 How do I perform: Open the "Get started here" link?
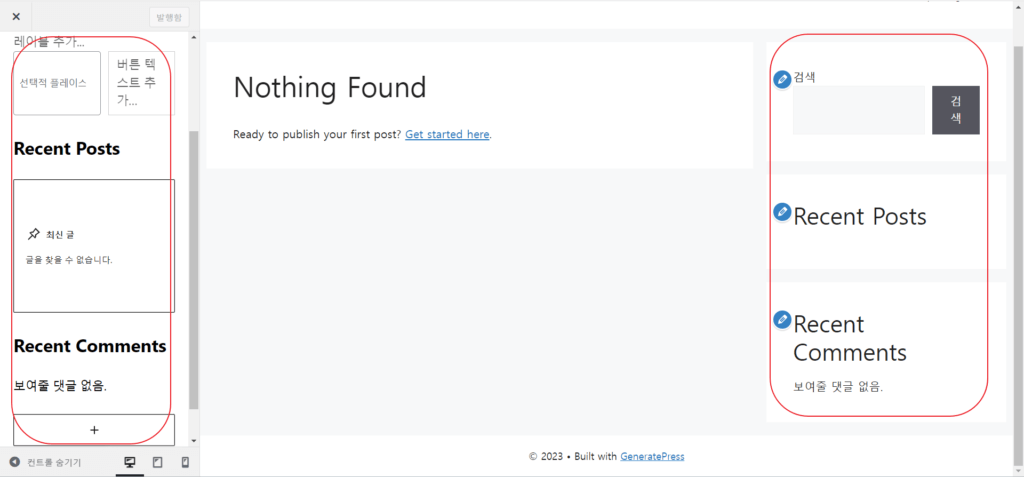pyautogui.click(x=447, y=134)
